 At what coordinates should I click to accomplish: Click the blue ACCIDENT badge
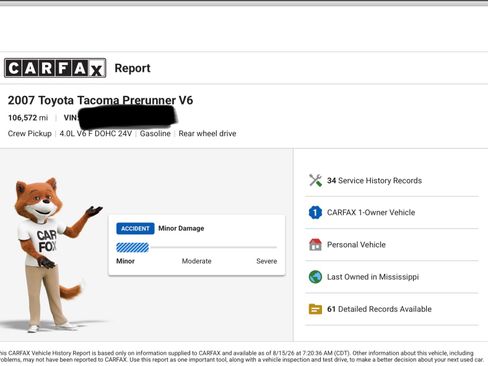point(135,228)
